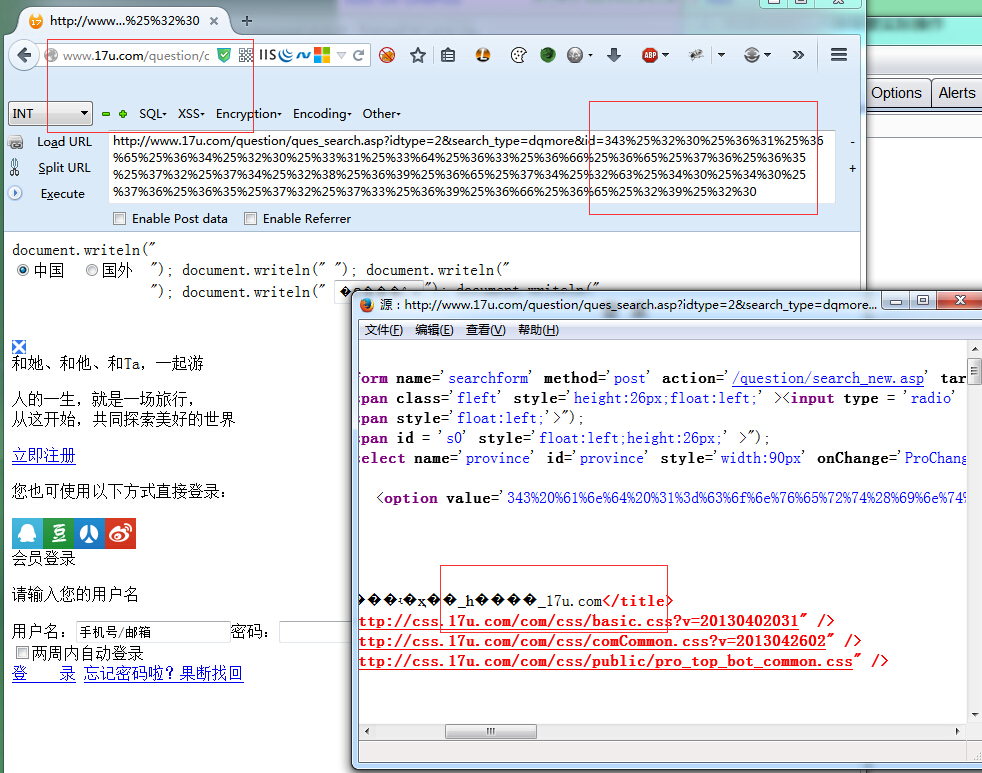Click the Execute button
The width and height of the screenshot is (982, 773).
[63, 194]
